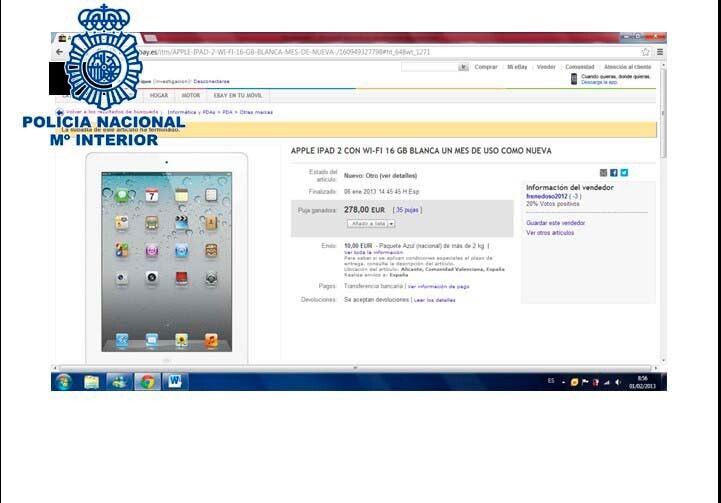The width and height of the screenshot is (721, 503).
Task: Share the listing on Twitter
Action: tap(624, 172)
